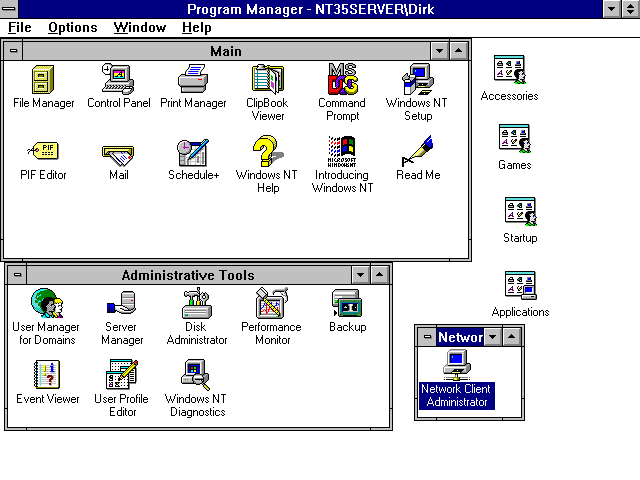The image size is (640, 480).
Task: Open Program Manager's control menu box
Action: pos(9,9)
